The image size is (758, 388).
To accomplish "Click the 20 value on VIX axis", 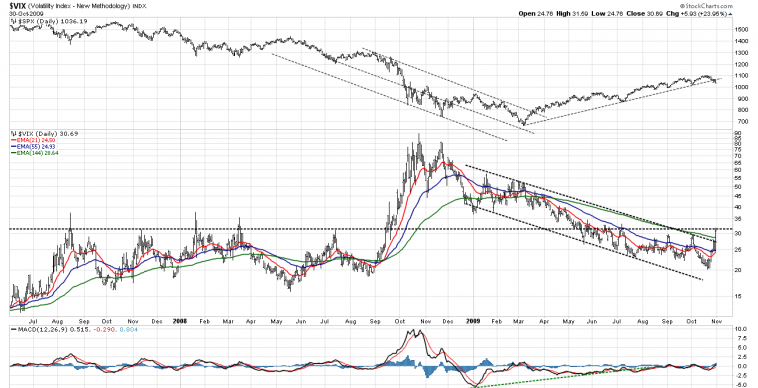I will pos(738,270).
